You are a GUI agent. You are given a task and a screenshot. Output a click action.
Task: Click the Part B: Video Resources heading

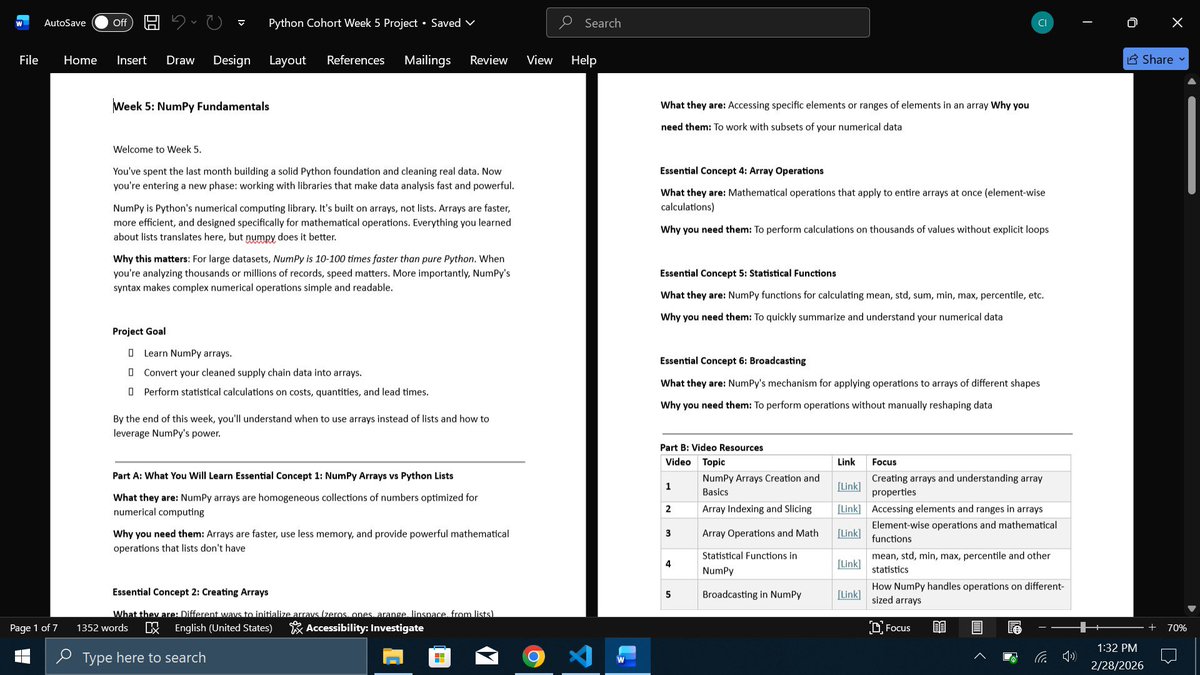click(x=712, y=447)
